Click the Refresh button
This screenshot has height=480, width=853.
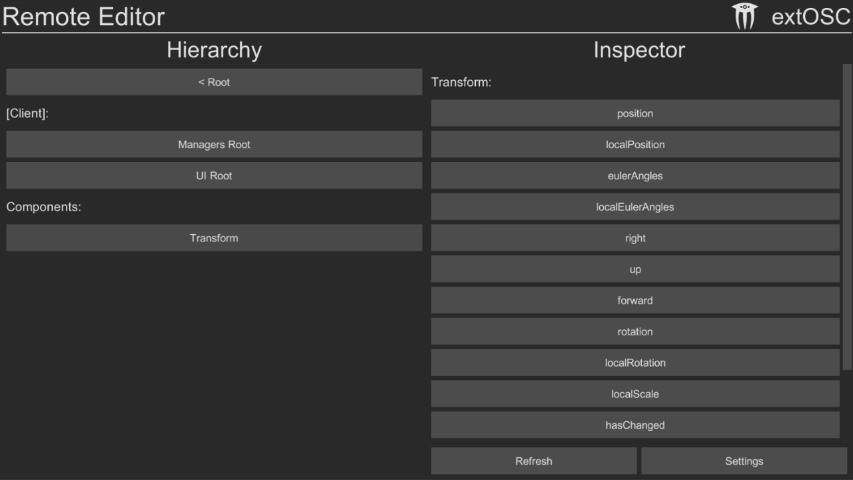pyautogui.click(x=534, y=461)
